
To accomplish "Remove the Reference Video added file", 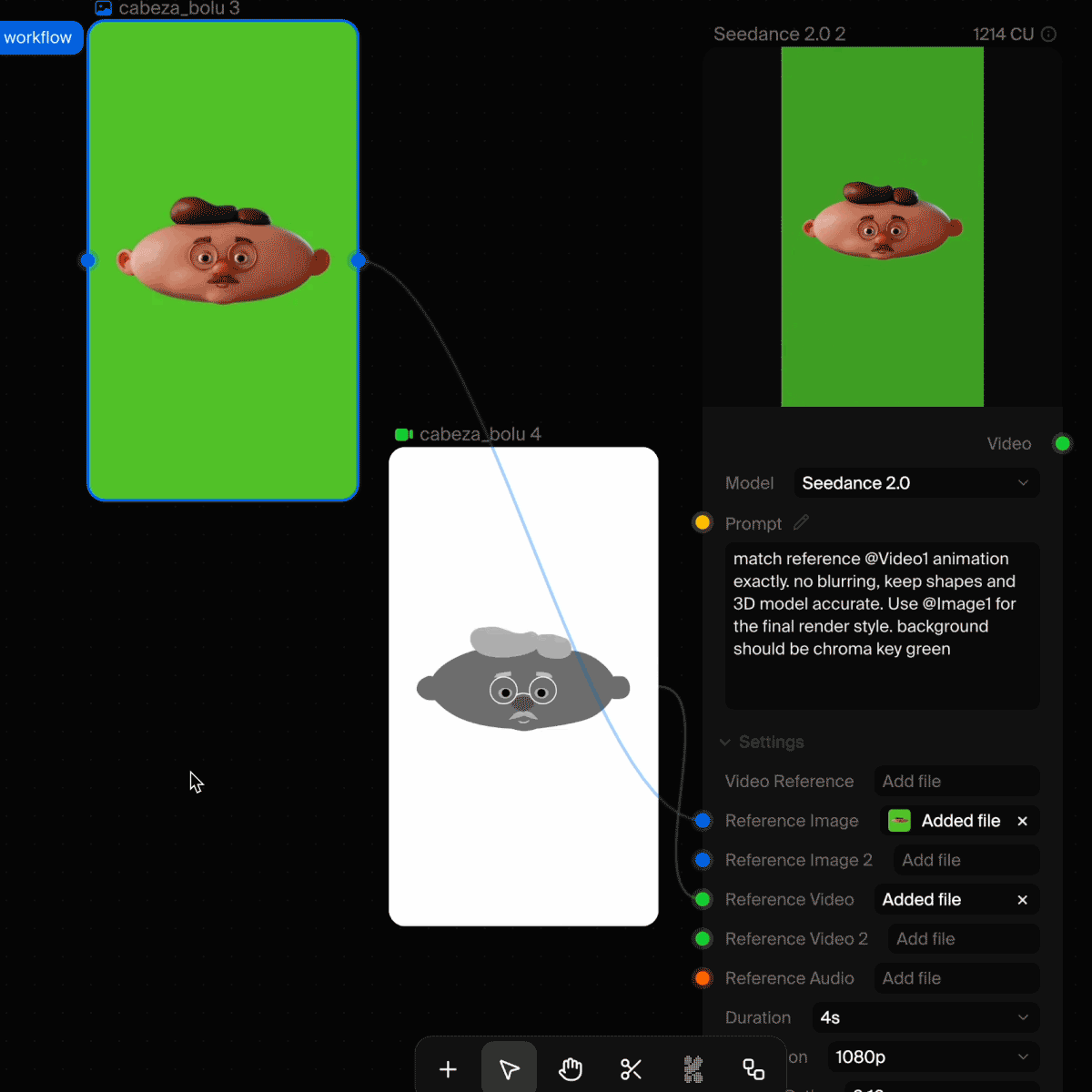I will click(x=1023, y=899).
